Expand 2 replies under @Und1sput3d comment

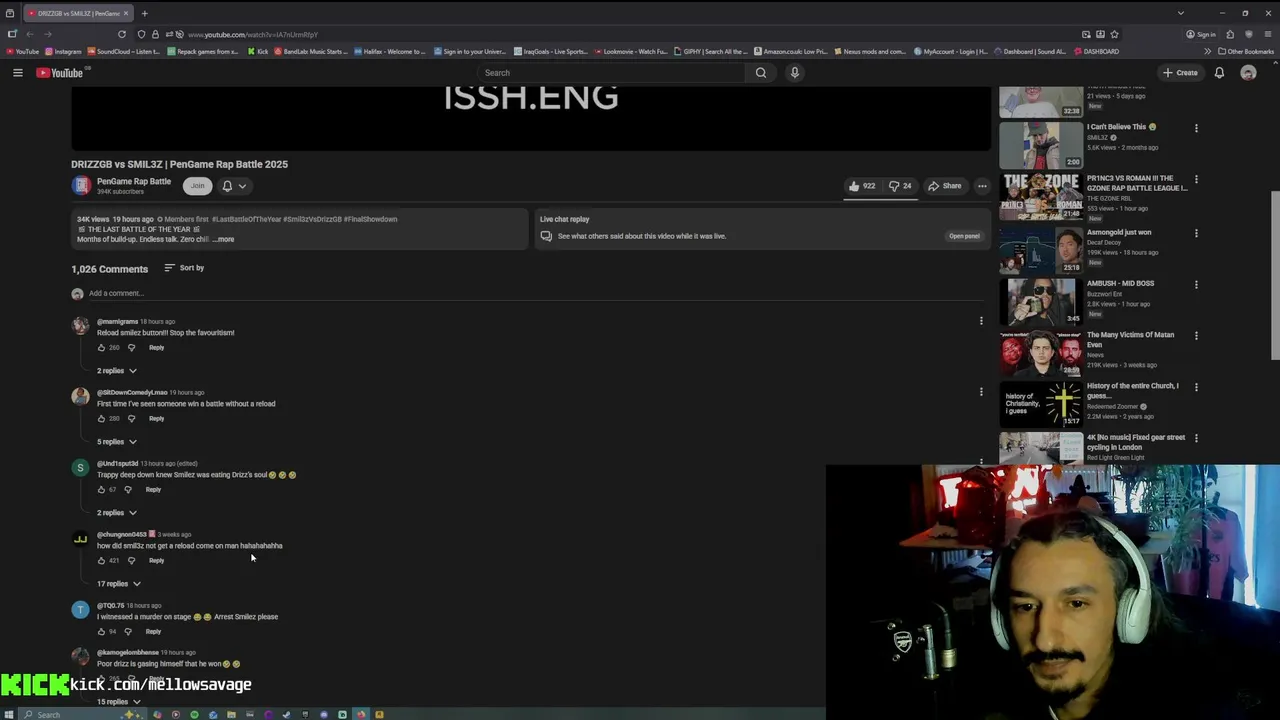click(x=117, y=513)
